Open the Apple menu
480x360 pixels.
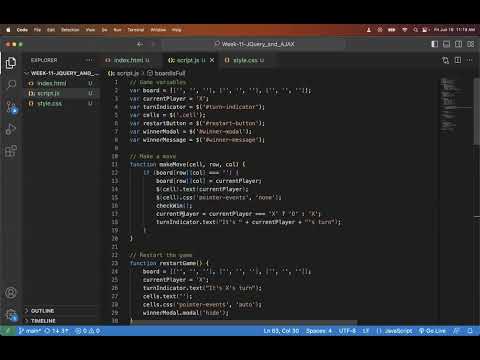tap(8, 30)
